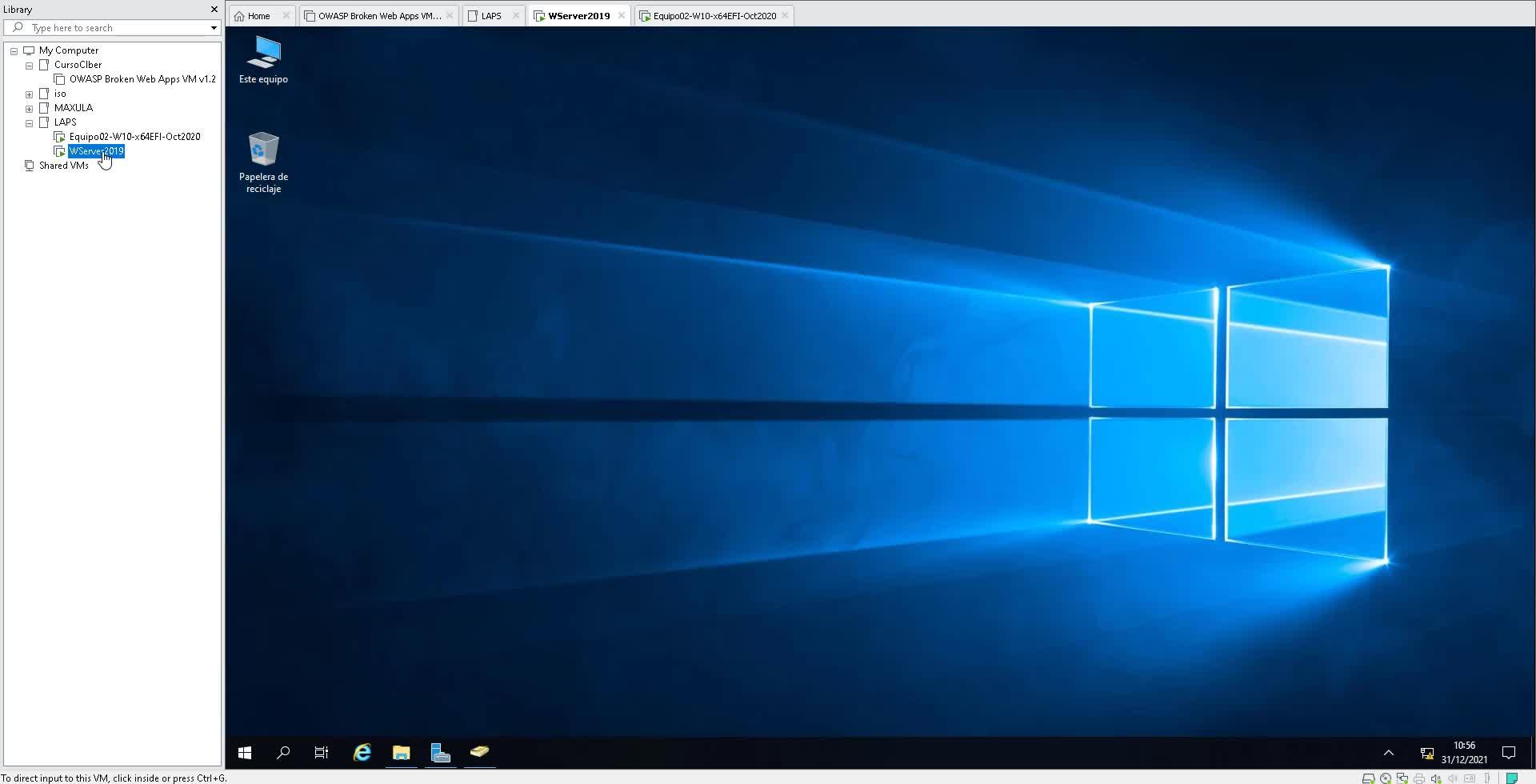The width and height of the screenshot is (1536, 784).
Task: Click the 'To direct input to this VM' status text
Action: [x=114, y=778]
